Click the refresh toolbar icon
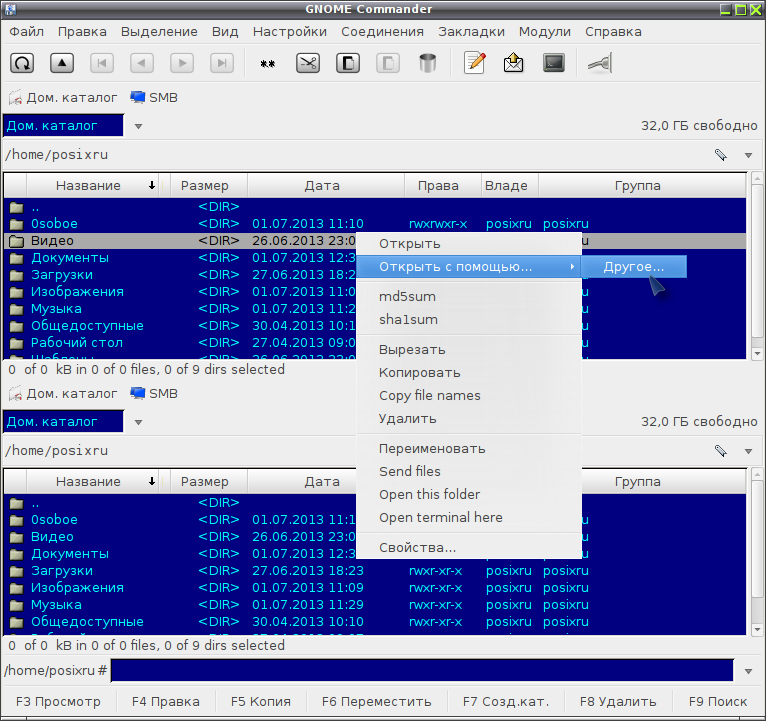The height and width of the screenshot is (721, 766). pos(22,63)
